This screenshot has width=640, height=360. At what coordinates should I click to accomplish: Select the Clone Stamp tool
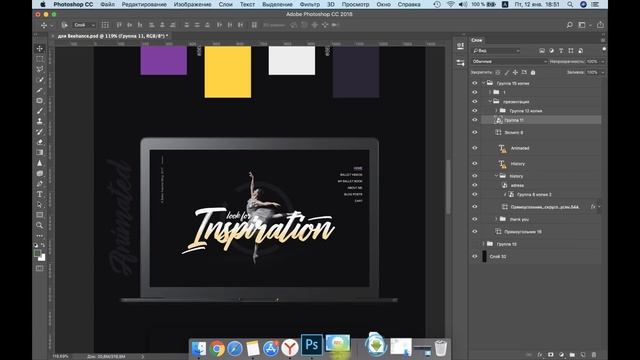(40, 121)
